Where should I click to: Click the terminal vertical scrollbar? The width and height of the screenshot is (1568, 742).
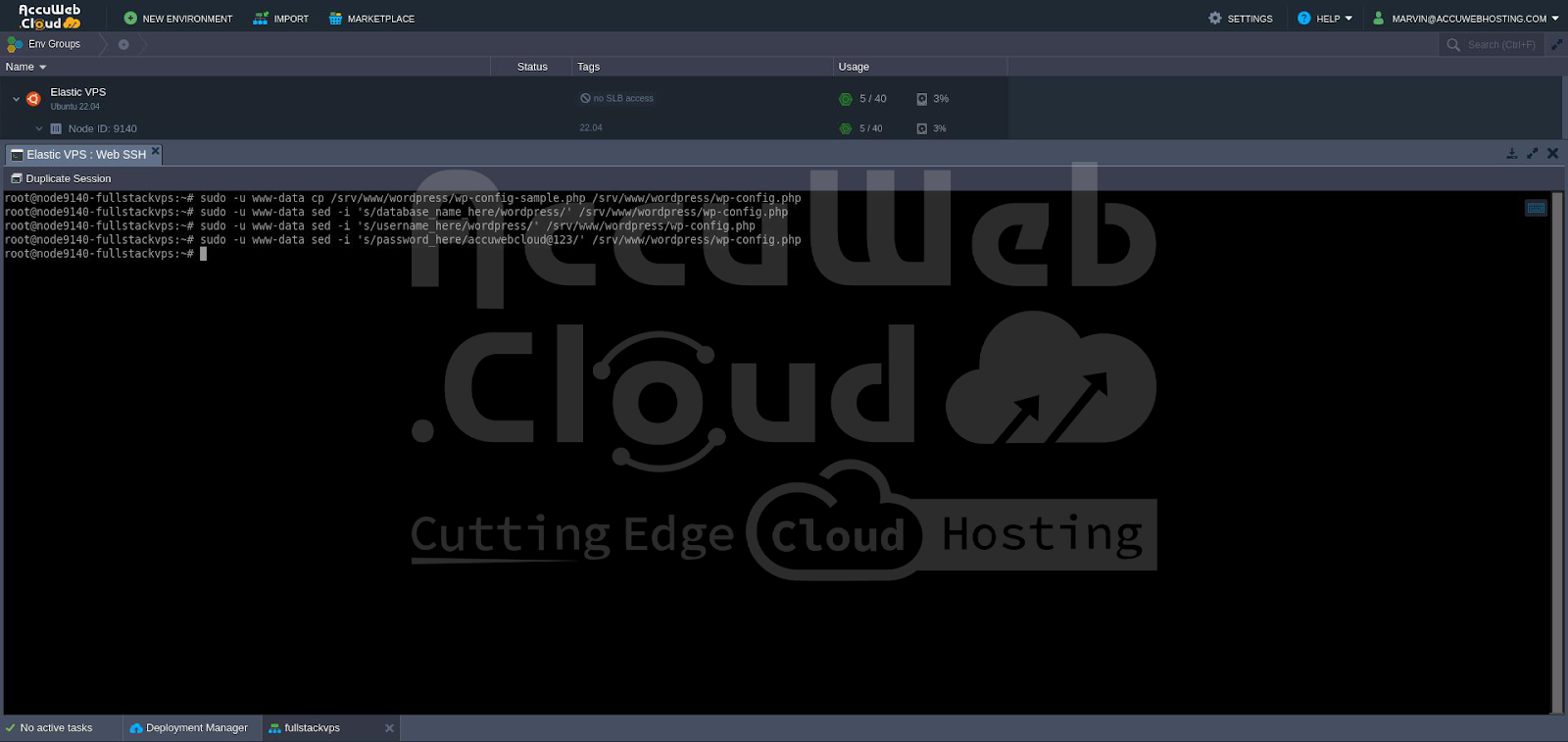coord(1557,452)
